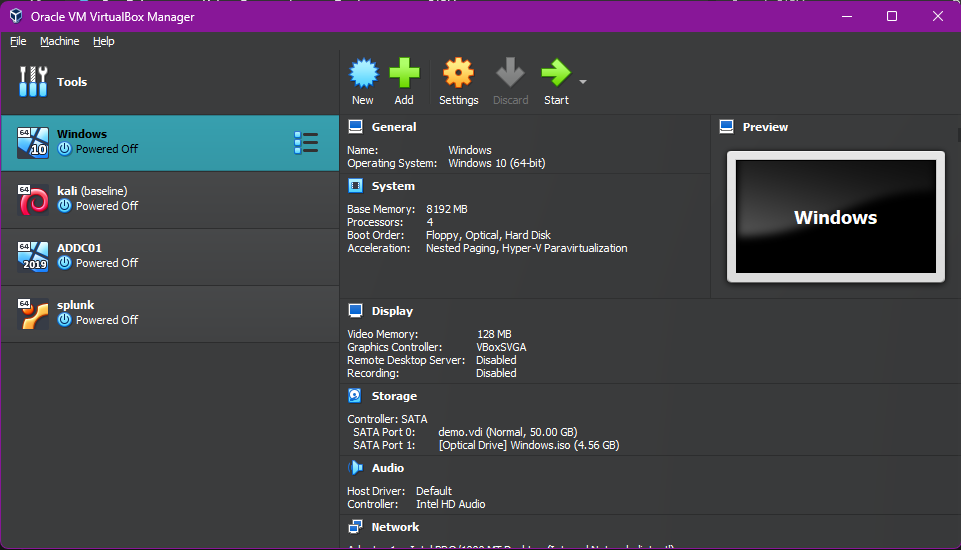Click the Processors value 4

pyautogui.click(x=430, y=222)
